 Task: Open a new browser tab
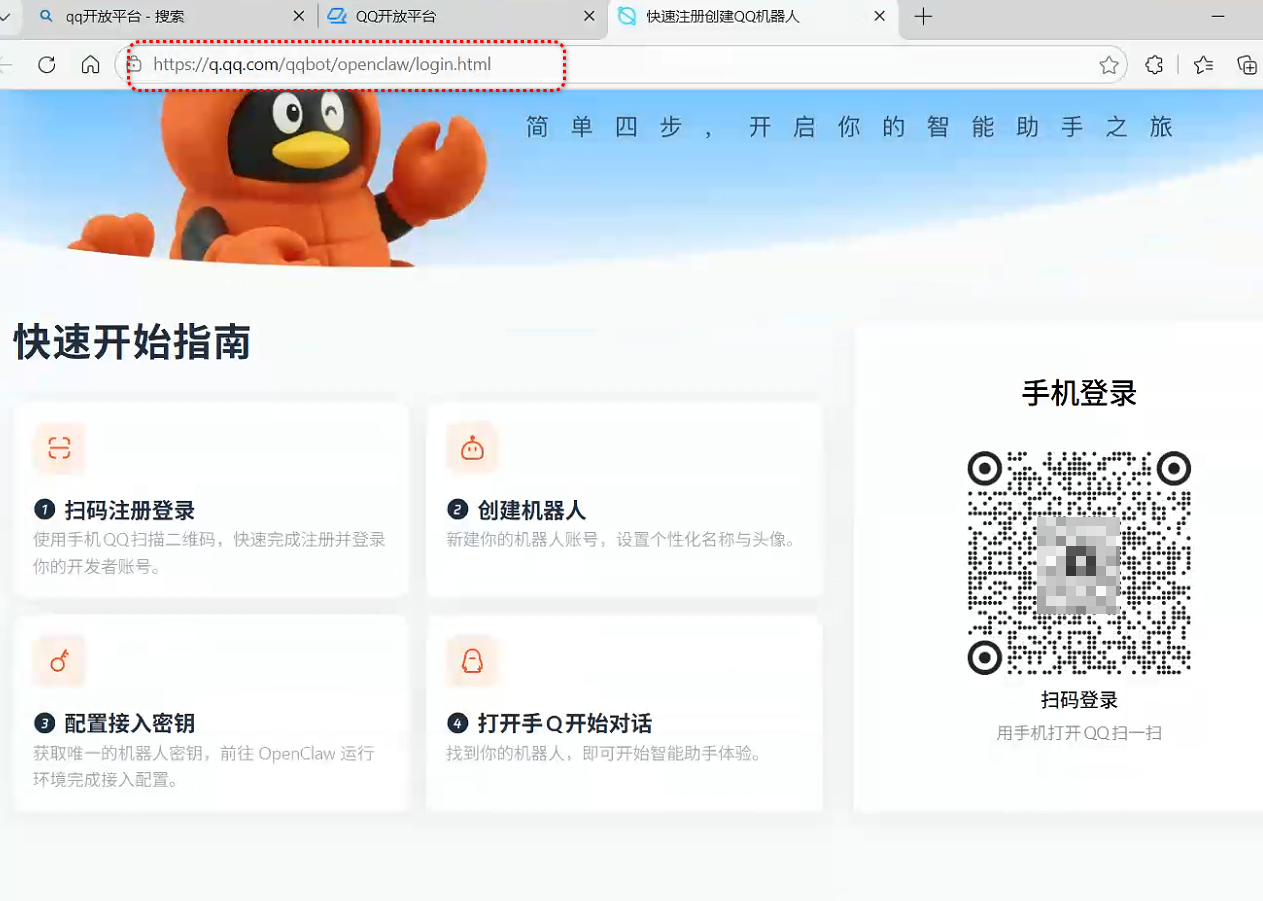click(x=923, y=17)
